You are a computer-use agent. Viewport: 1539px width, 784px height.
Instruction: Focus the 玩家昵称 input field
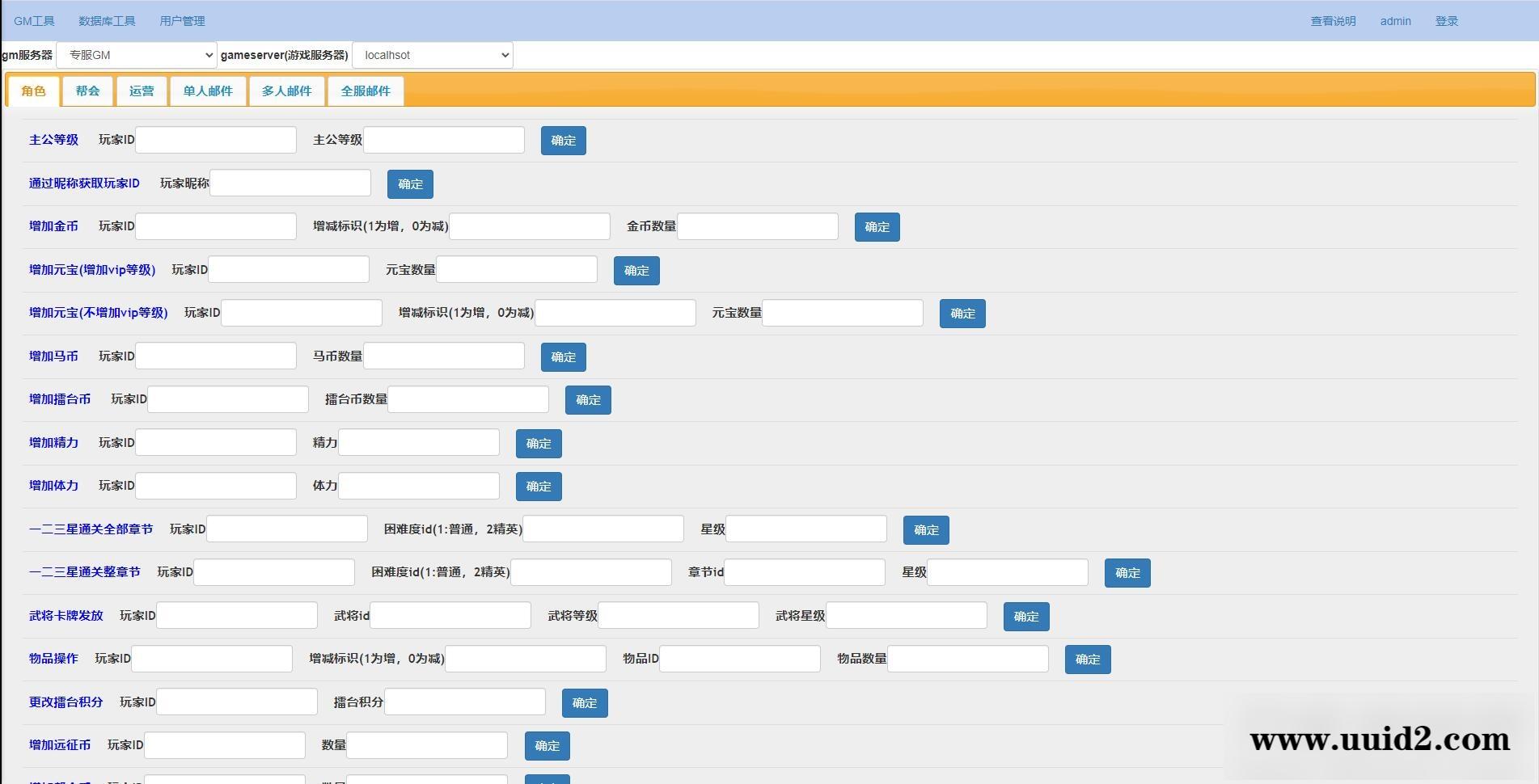tap(290, 183)
